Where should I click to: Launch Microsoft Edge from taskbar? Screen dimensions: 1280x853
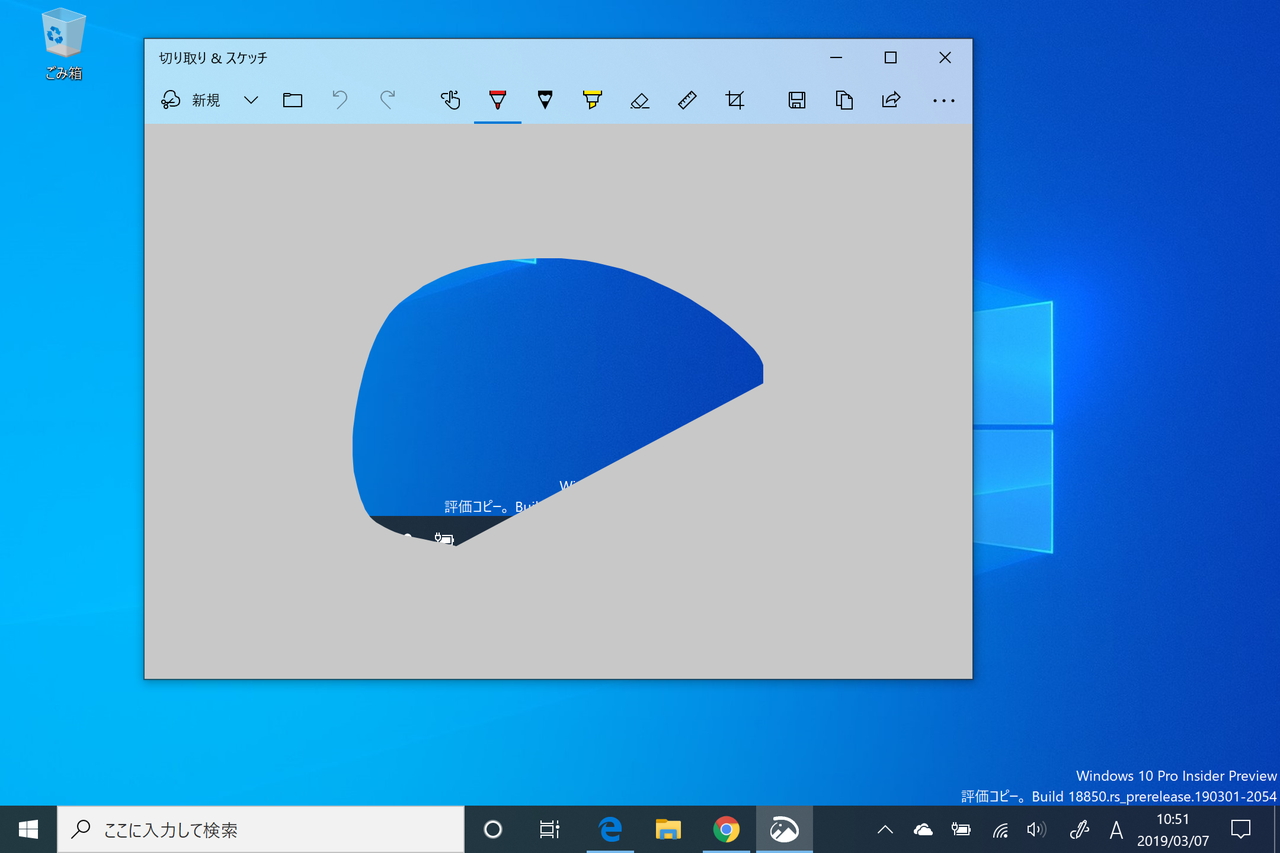coord(610,829)
